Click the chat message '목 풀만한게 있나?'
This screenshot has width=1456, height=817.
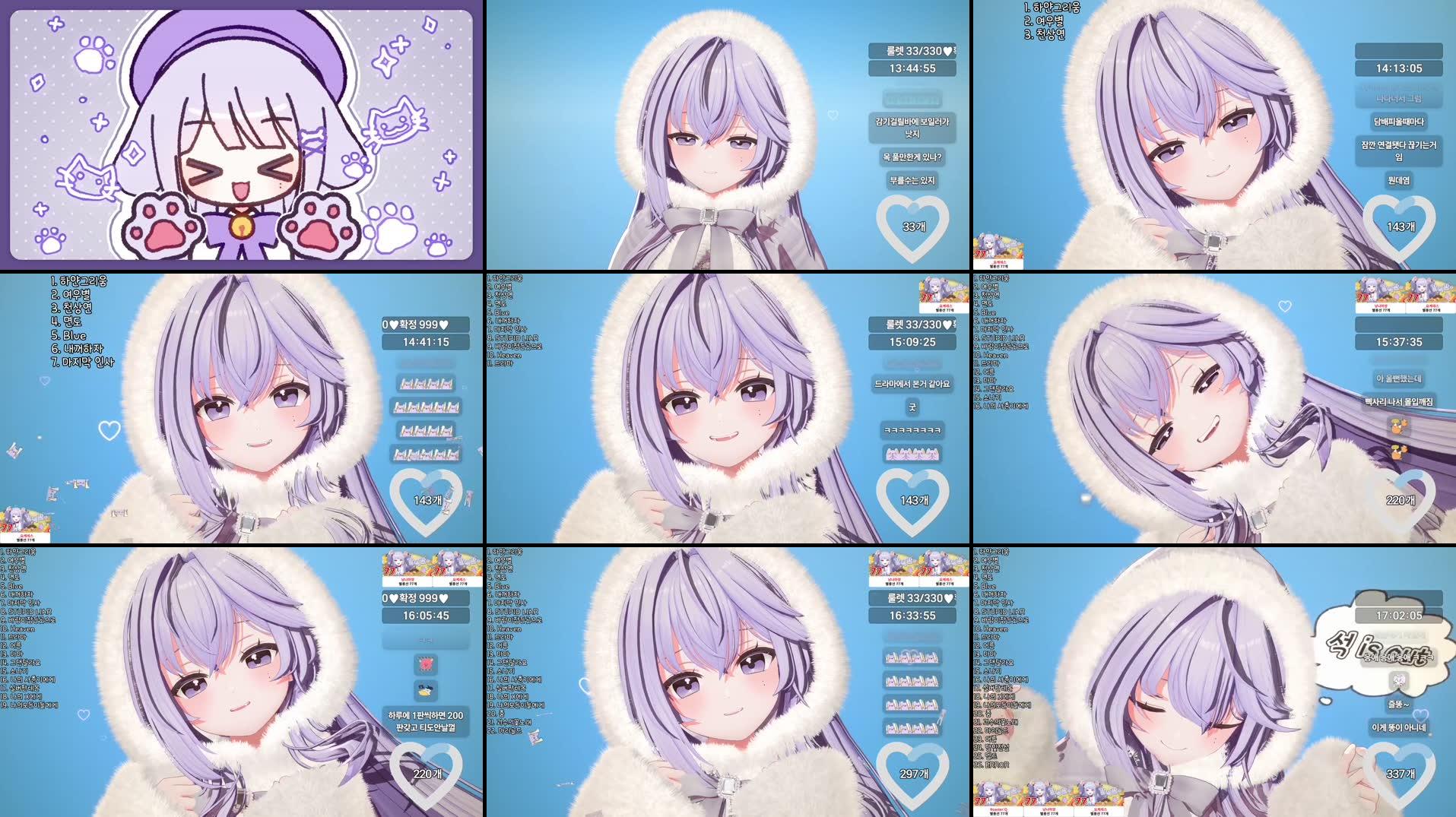(912, 157)
